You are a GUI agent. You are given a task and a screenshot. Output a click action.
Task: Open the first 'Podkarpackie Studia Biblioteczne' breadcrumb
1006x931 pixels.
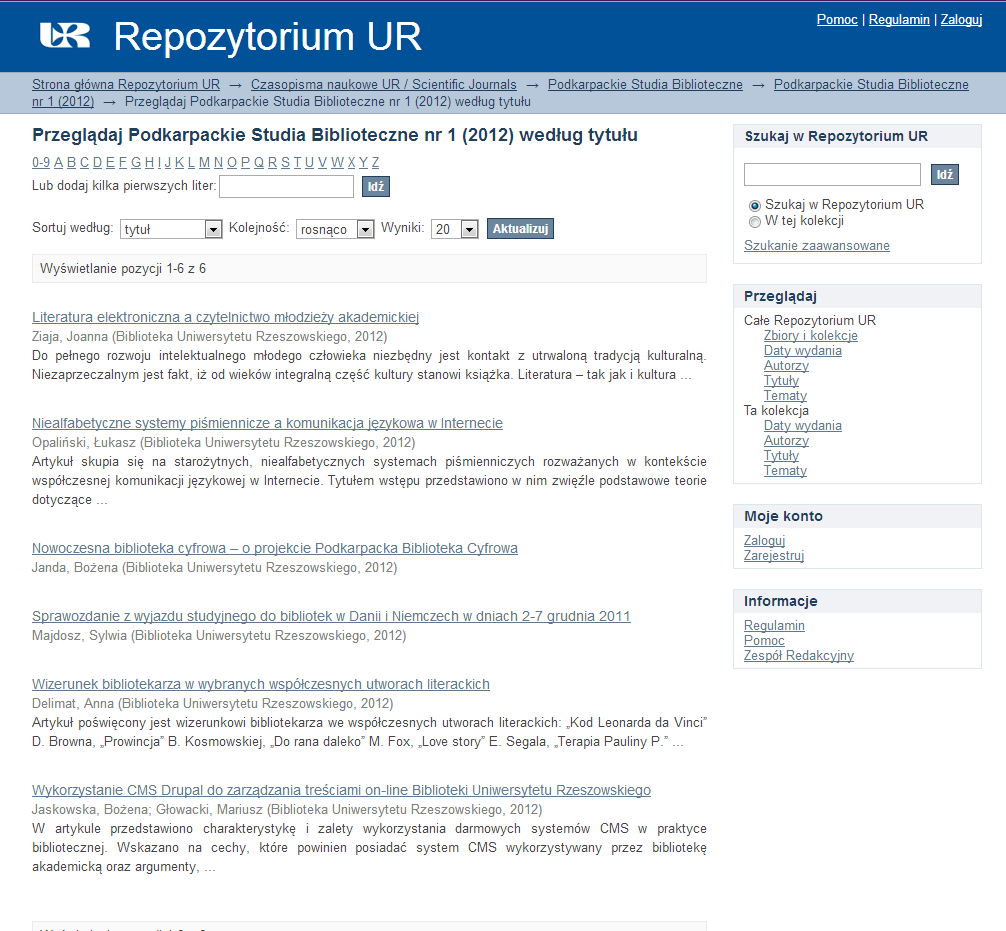tap(645, 85)
